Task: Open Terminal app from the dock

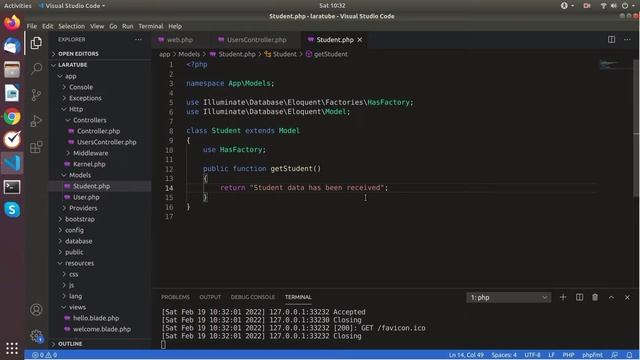Action: pos(12,187)
